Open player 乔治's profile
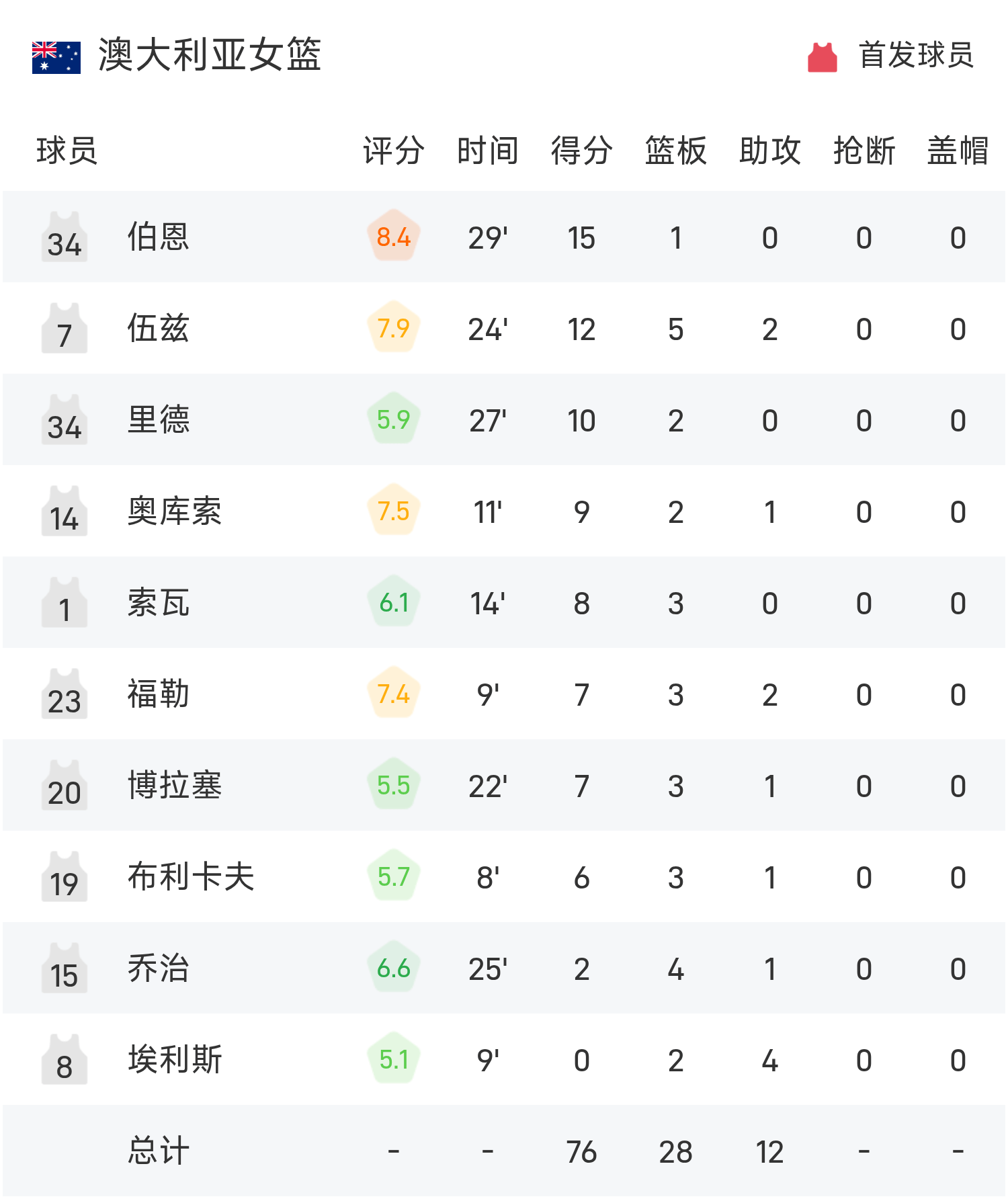The image size is (1008, 1199). [159, 968]
